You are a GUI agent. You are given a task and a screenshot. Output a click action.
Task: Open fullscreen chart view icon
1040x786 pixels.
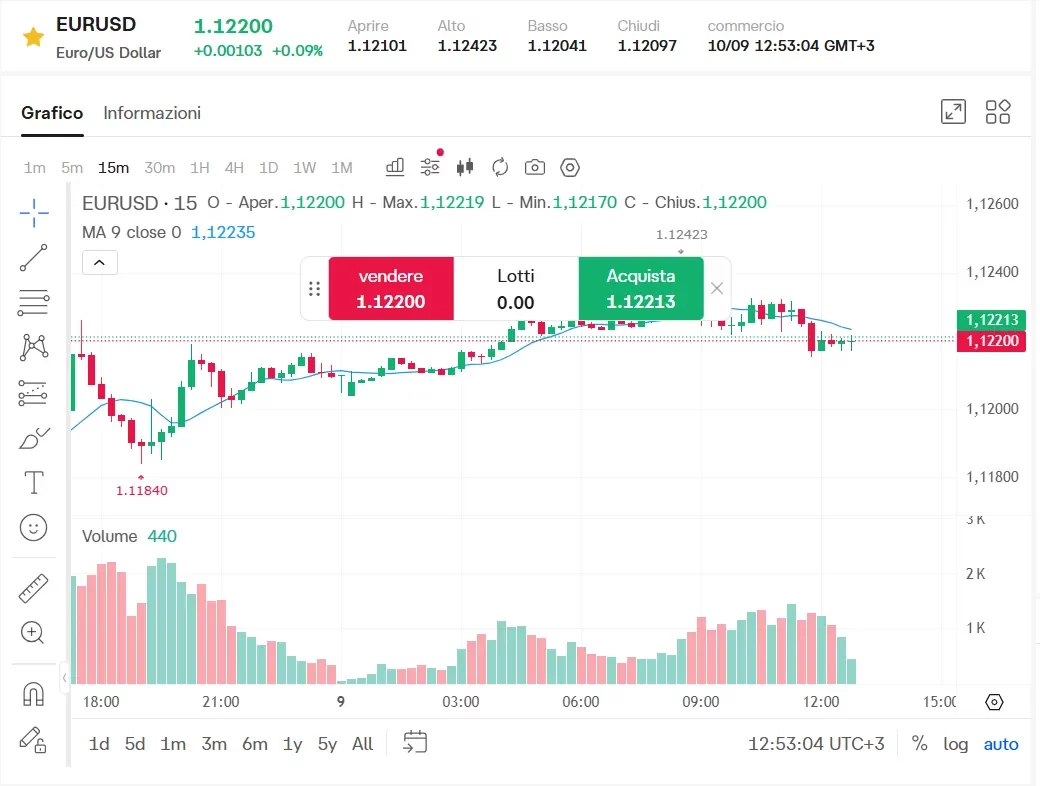(953, 111)
